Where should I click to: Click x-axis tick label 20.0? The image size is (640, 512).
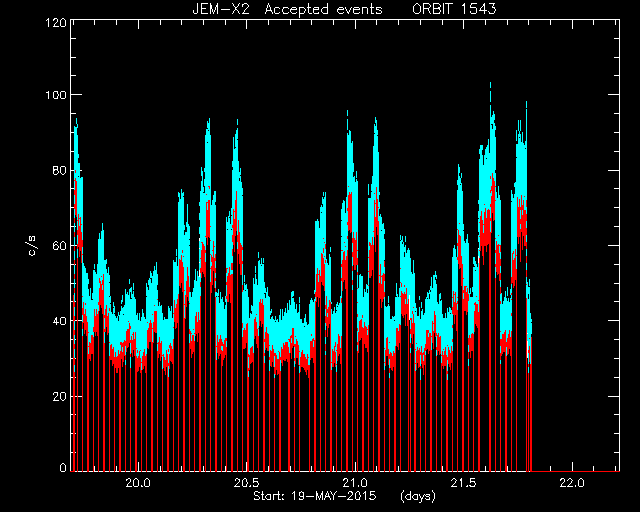[x=138, y=483]
